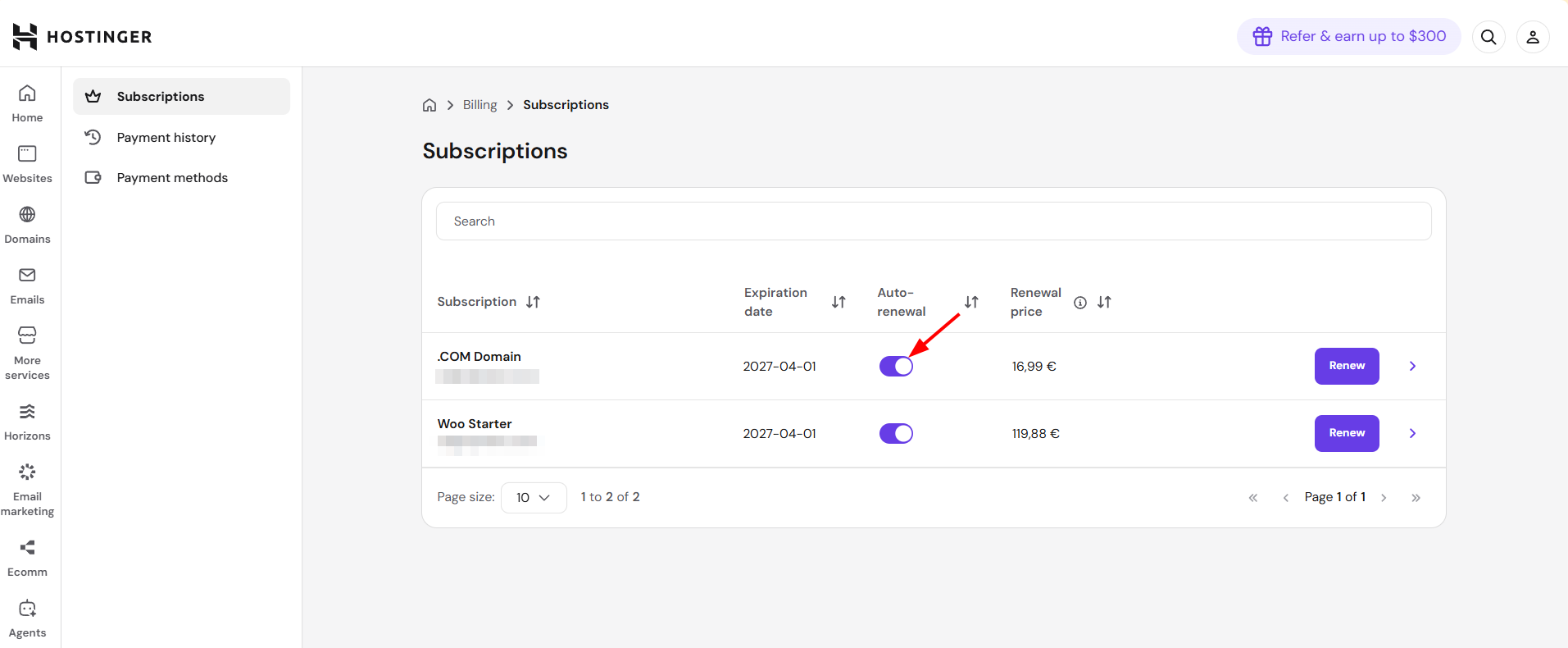Open Email marketing in the sidebar

(x=27, y=490)
